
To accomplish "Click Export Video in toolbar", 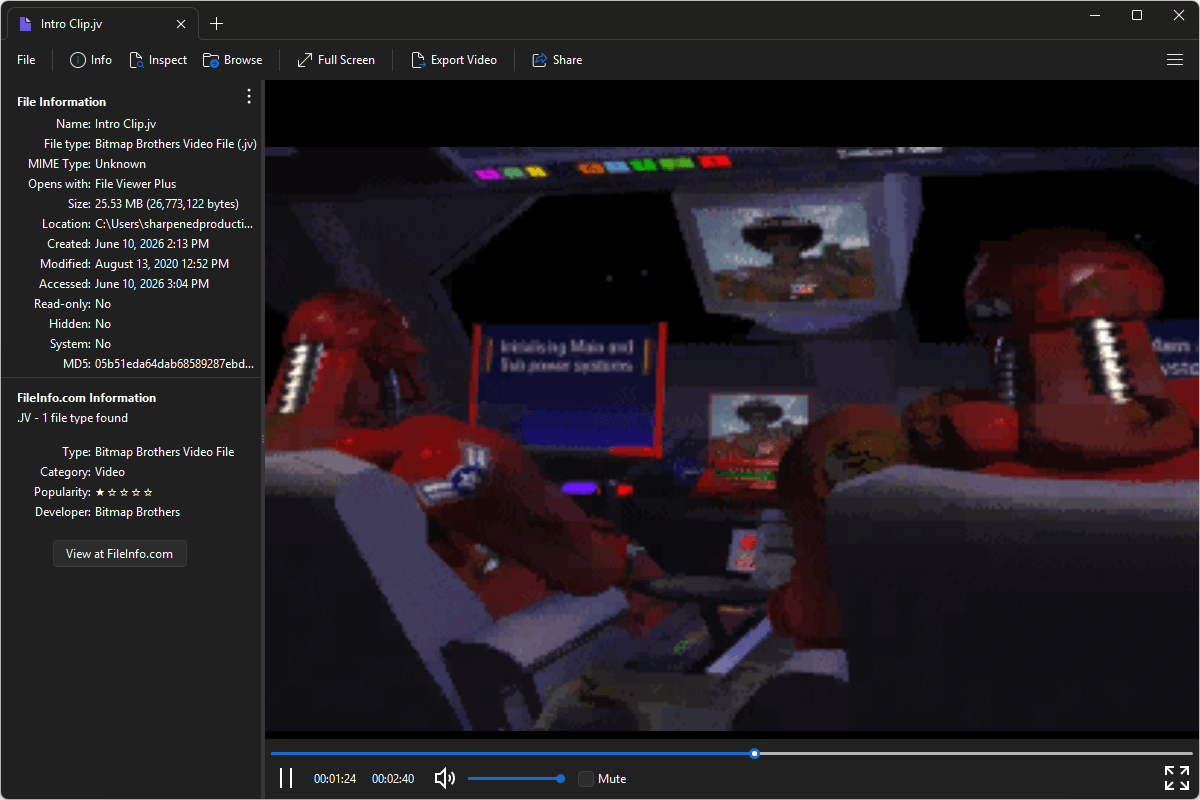I will coord(454,60).
